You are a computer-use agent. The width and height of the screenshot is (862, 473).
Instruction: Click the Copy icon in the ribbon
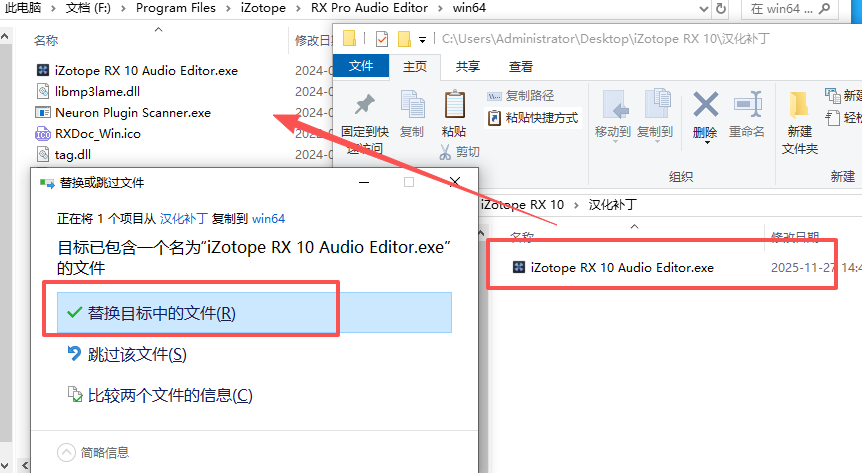[x=412, y=104]
